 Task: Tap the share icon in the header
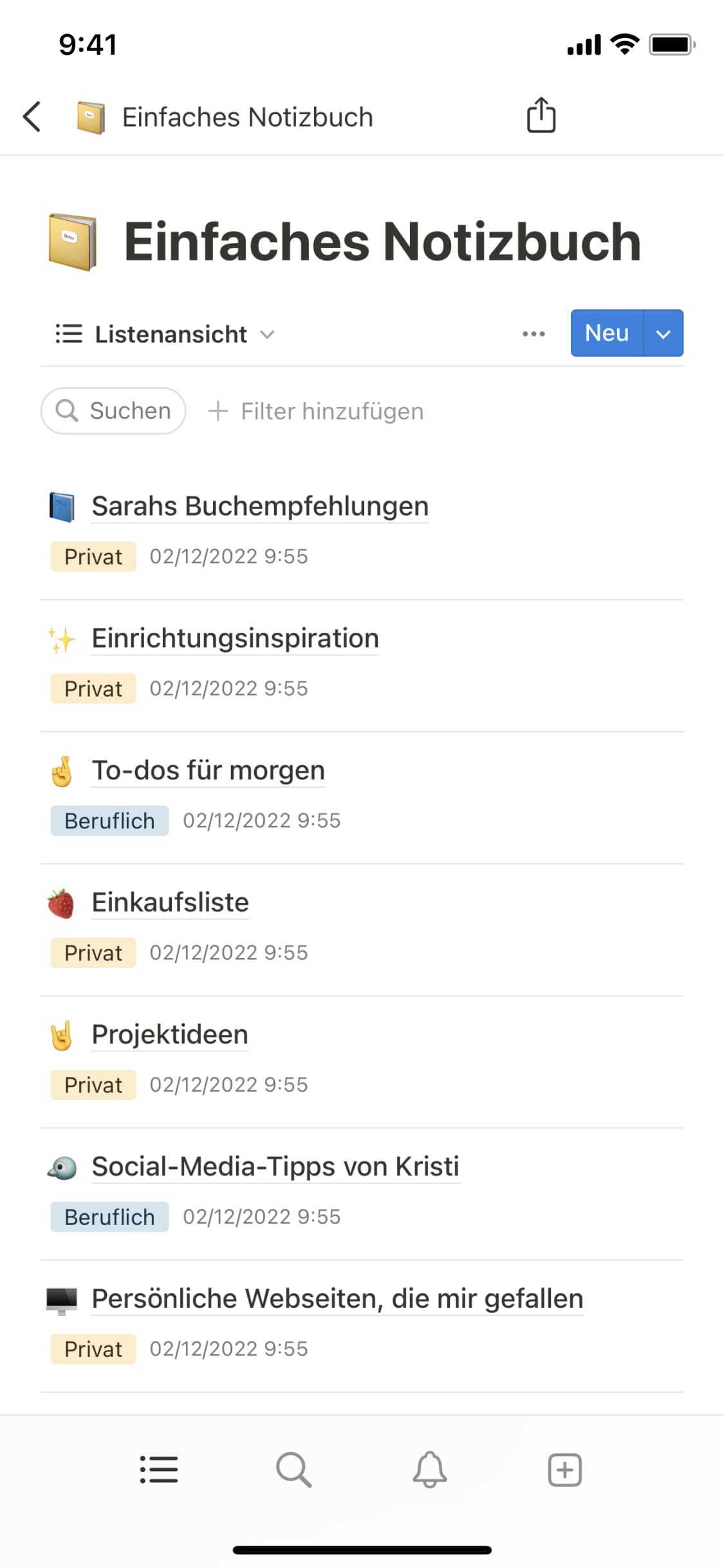coord(541,116)
